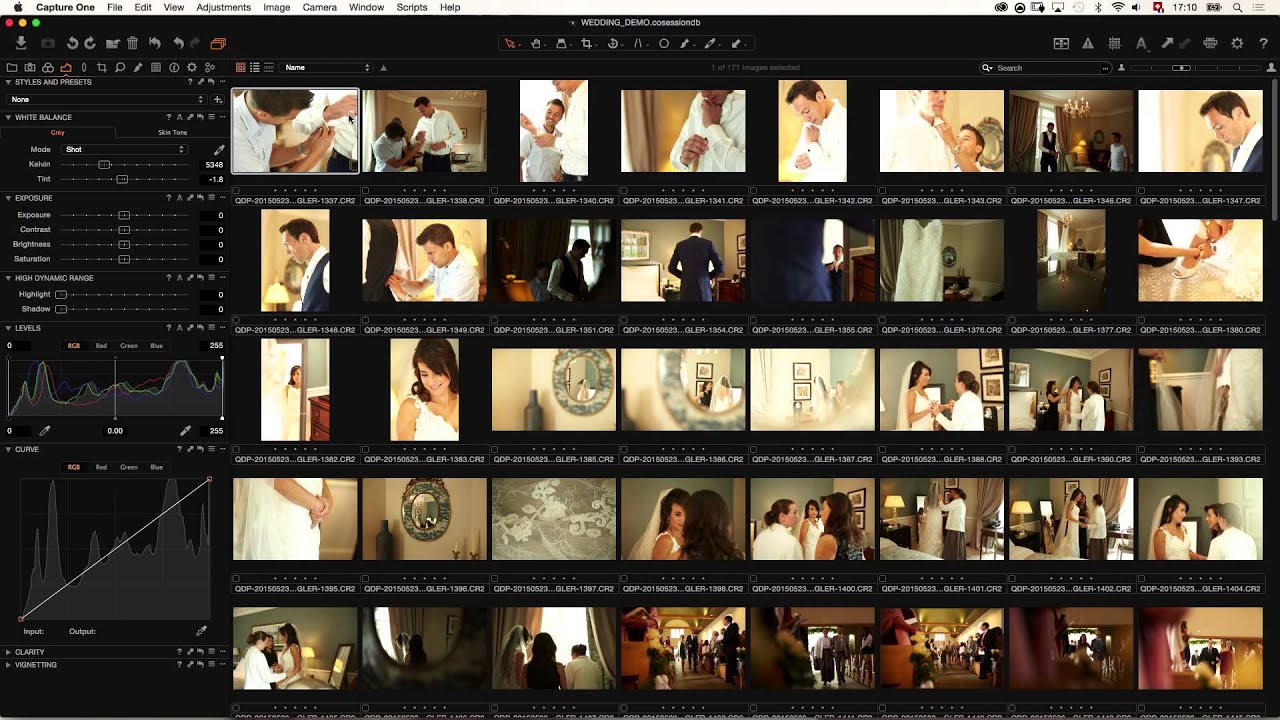Image resolution: width=1280 pixels, height=720 pixels.
Task: Expand the Vignetting panel
Action: point(8,665)
